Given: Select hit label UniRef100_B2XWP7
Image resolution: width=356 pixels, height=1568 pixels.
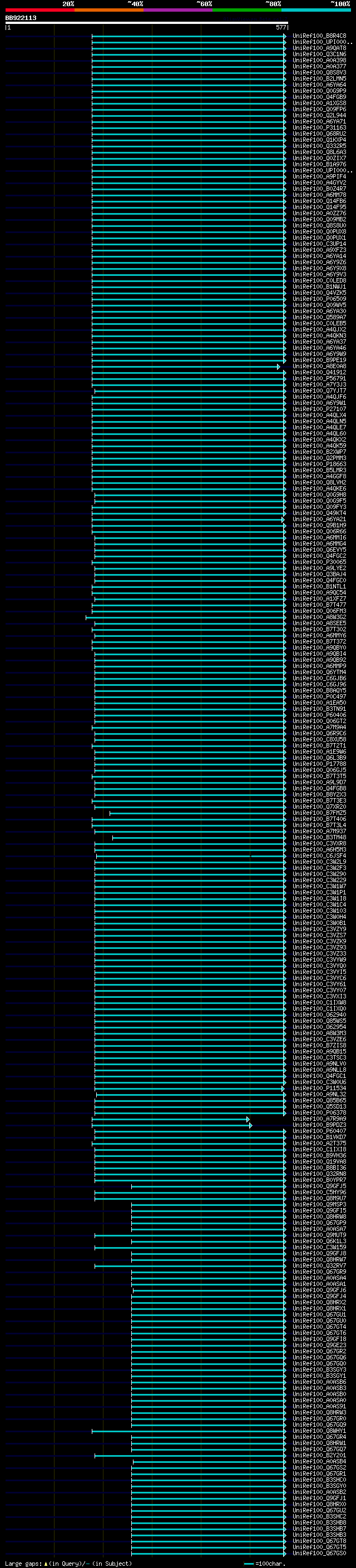Looking at the screenshot, I should [x=319, y=452].
